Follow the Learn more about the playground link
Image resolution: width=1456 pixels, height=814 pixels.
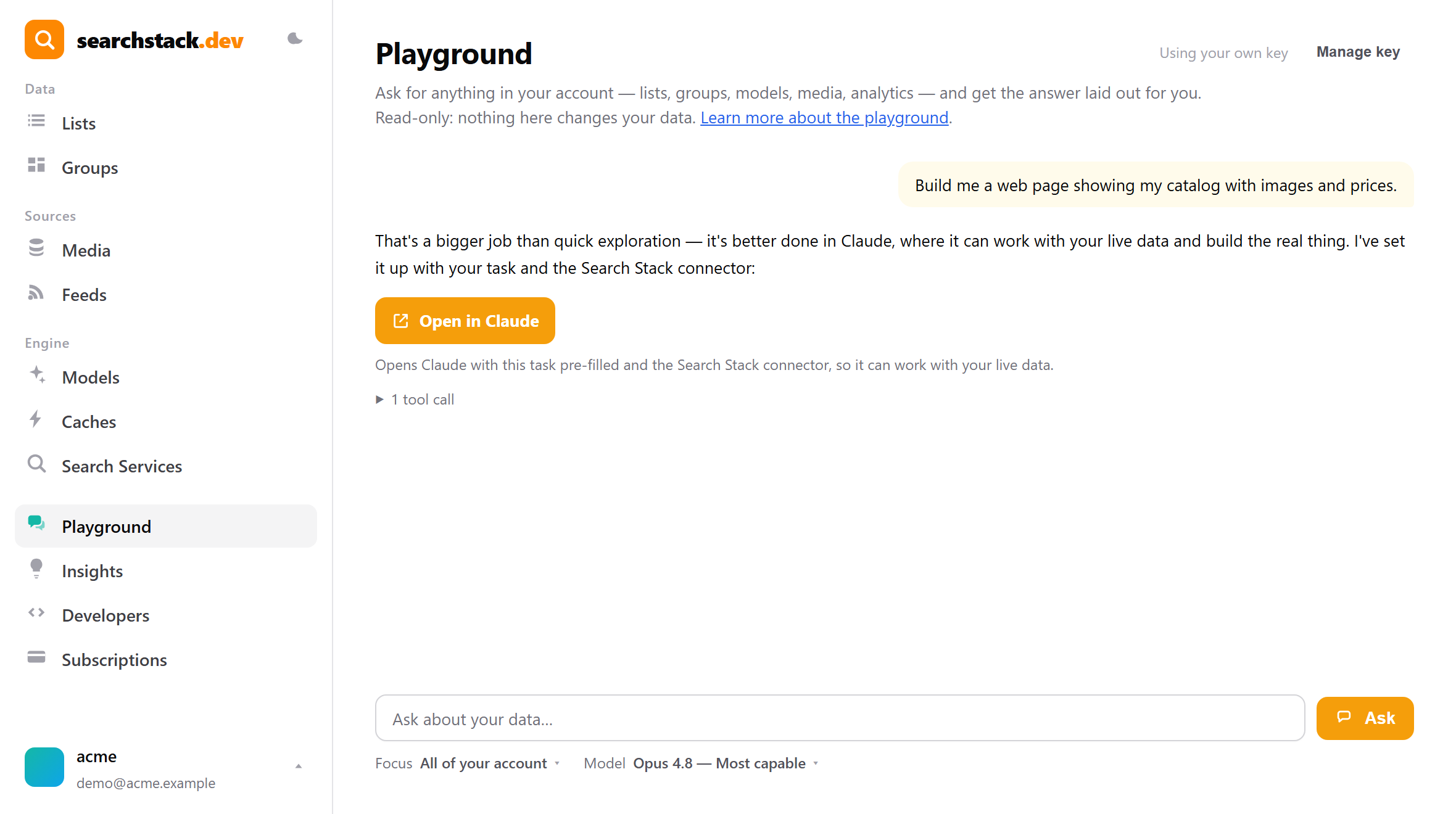coord(824,117)
